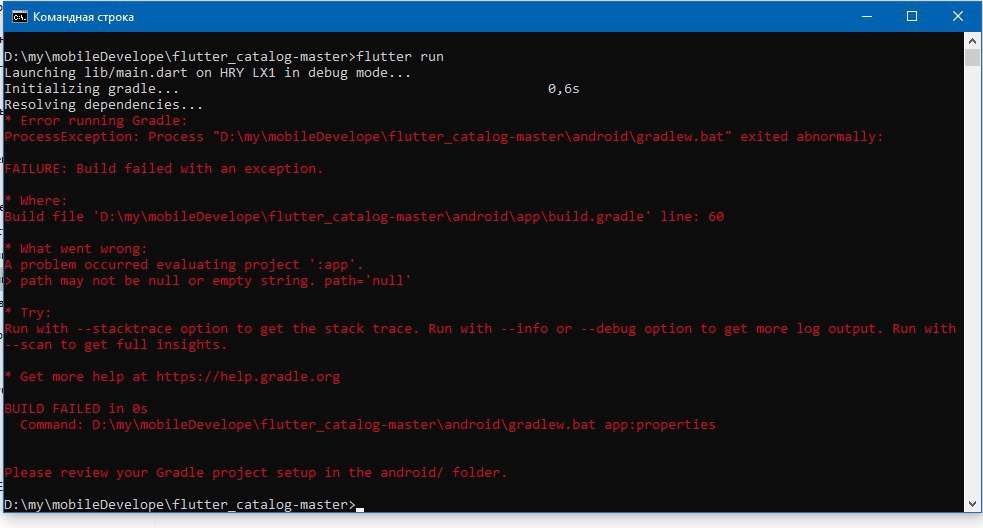Click 'FAILURE: Build failed with an exception.'
983x528 pixels.
(164, 169)
